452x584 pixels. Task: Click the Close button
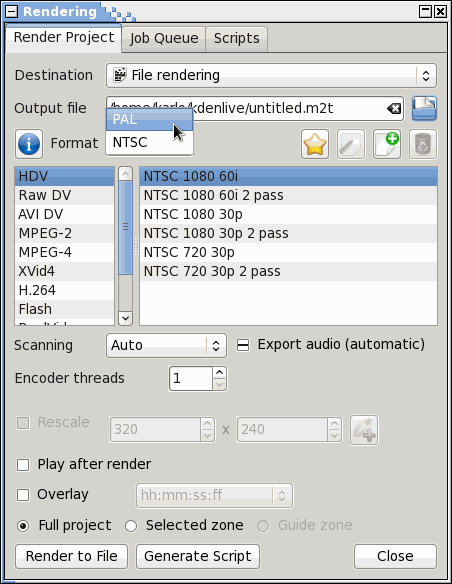click(395, 556)
